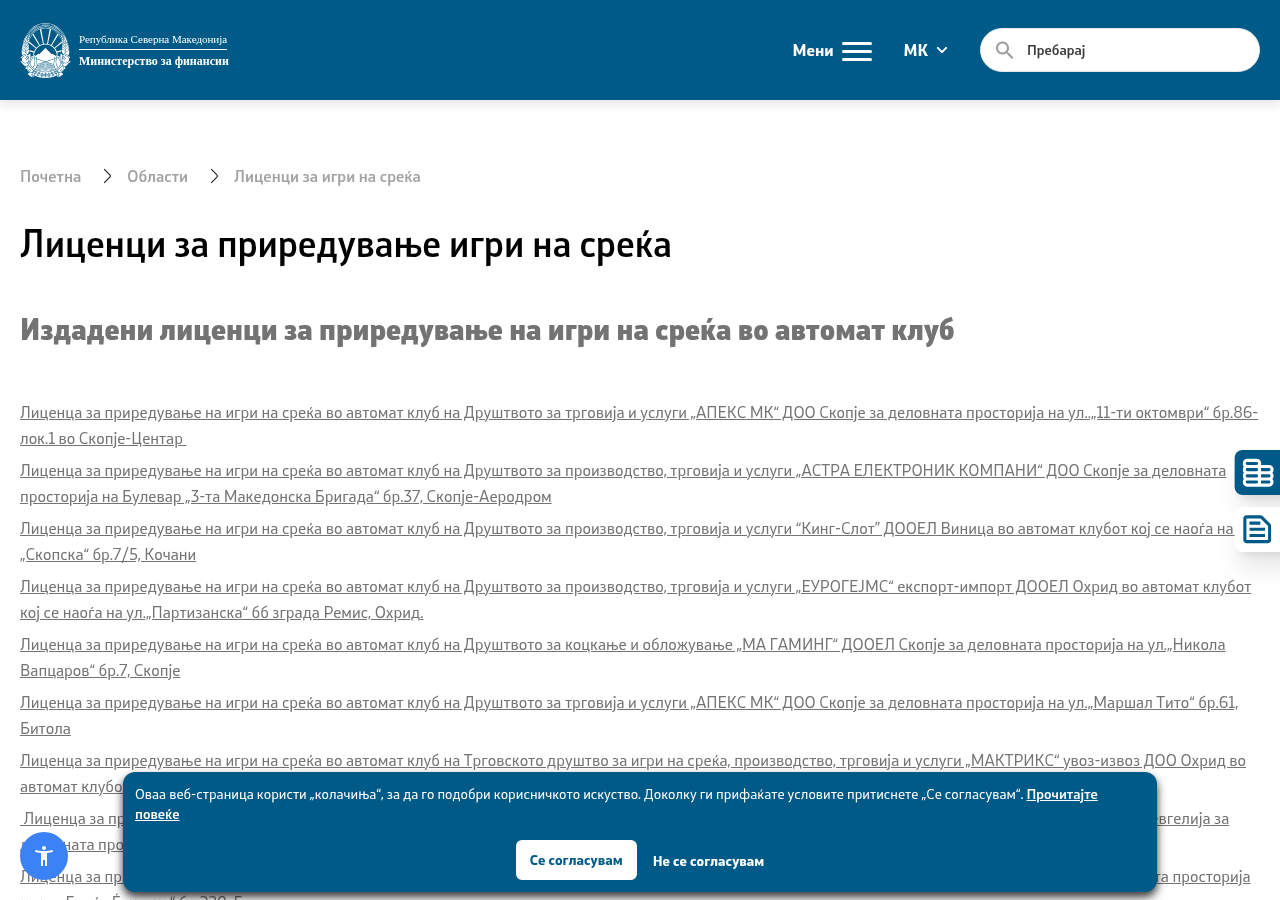The height and width of the screenshot is (900, 1280).
Task: Click the heading Лиценци за приредување игри на среќа
Action: pos(346,244)
